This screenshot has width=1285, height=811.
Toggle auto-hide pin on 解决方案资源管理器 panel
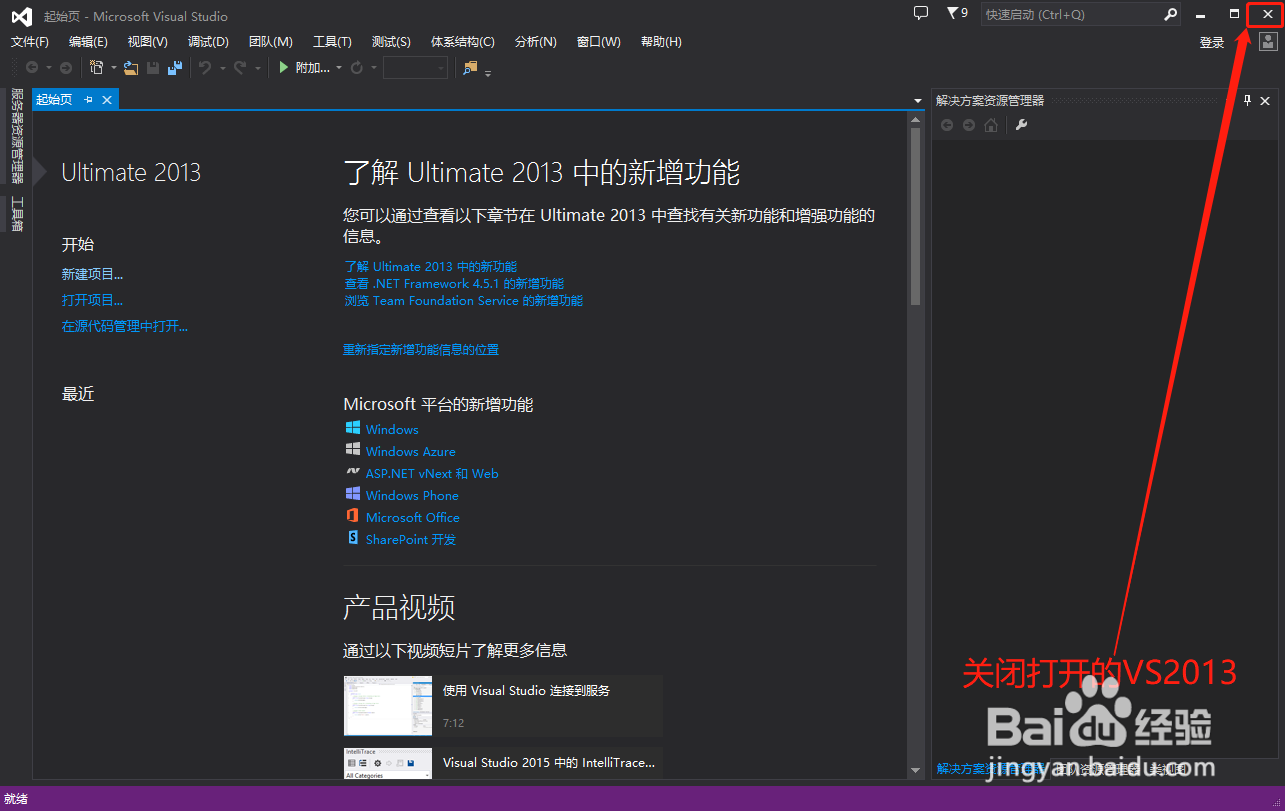1247,101
